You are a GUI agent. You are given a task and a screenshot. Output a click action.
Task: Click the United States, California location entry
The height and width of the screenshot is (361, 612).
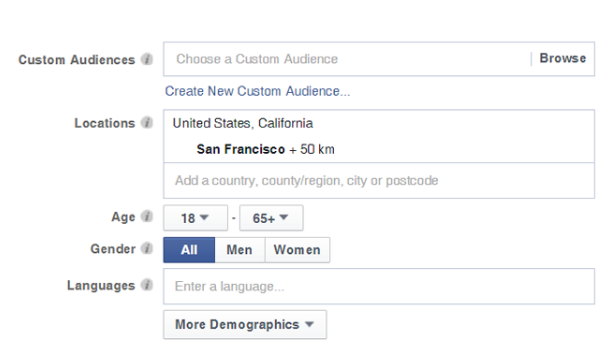point(243,123)
